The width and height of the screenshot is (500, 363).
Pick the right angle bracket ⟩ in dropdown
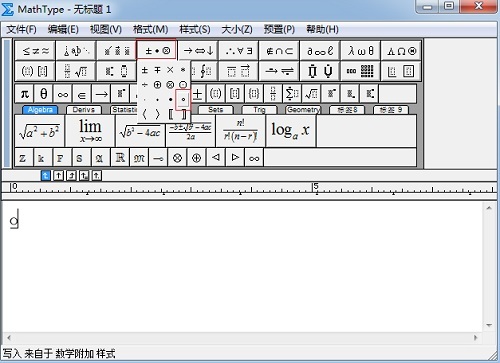157,114
